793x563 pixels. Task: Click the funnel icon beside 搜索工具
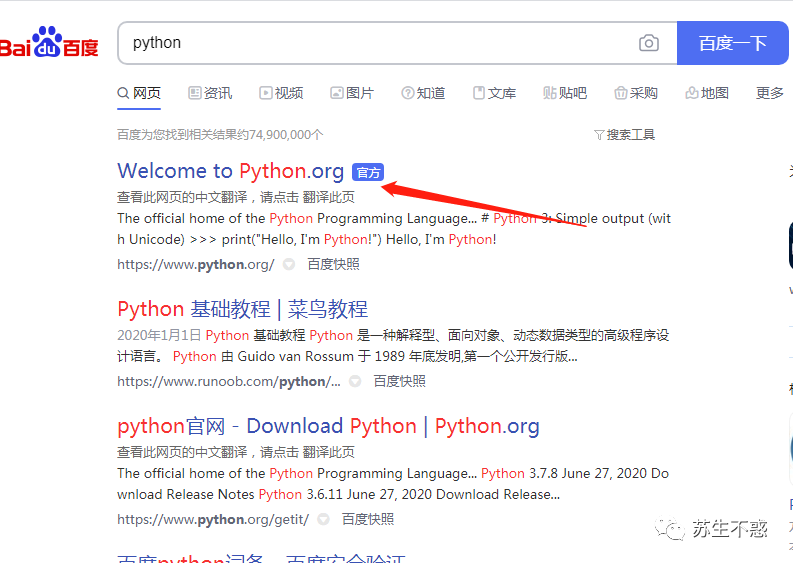point(599,135)
